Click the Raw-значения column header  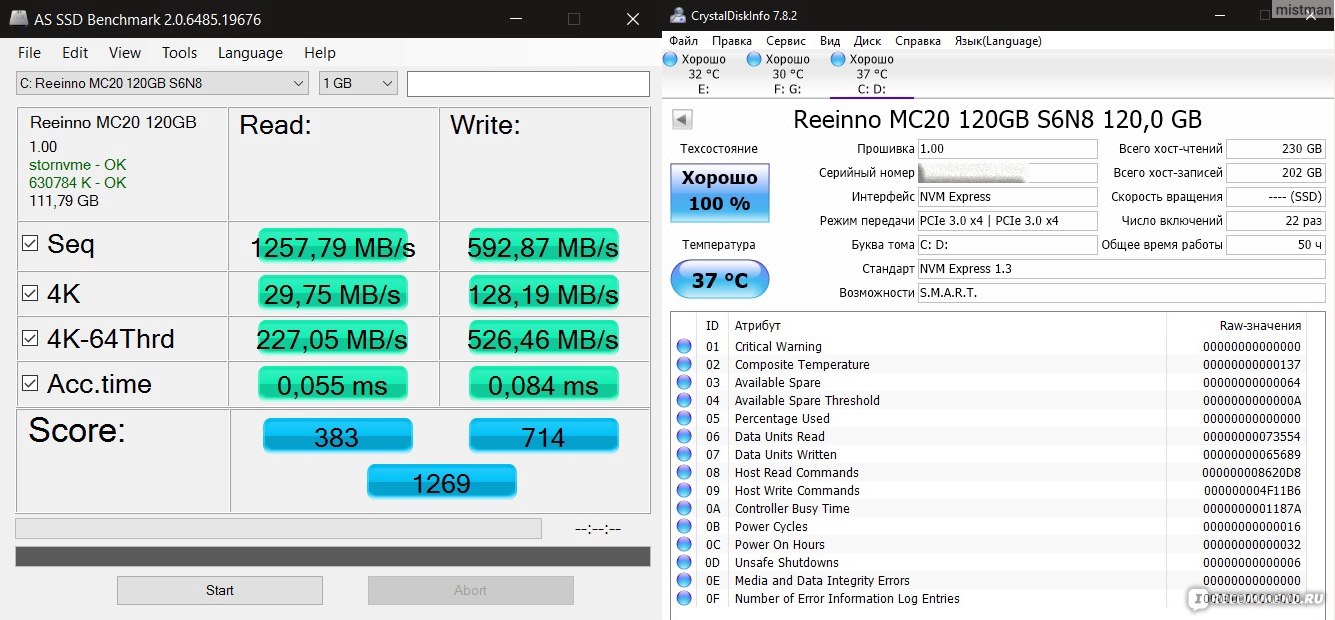[1260, 326]
